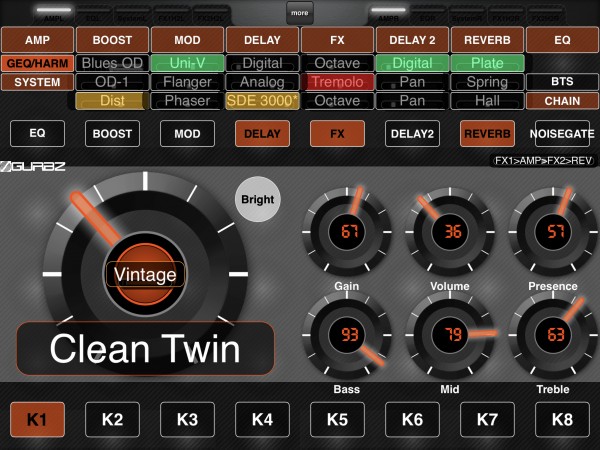Select the K6 preset button
The width and height of the screenshot is (600, 450).
pos(412,419)
